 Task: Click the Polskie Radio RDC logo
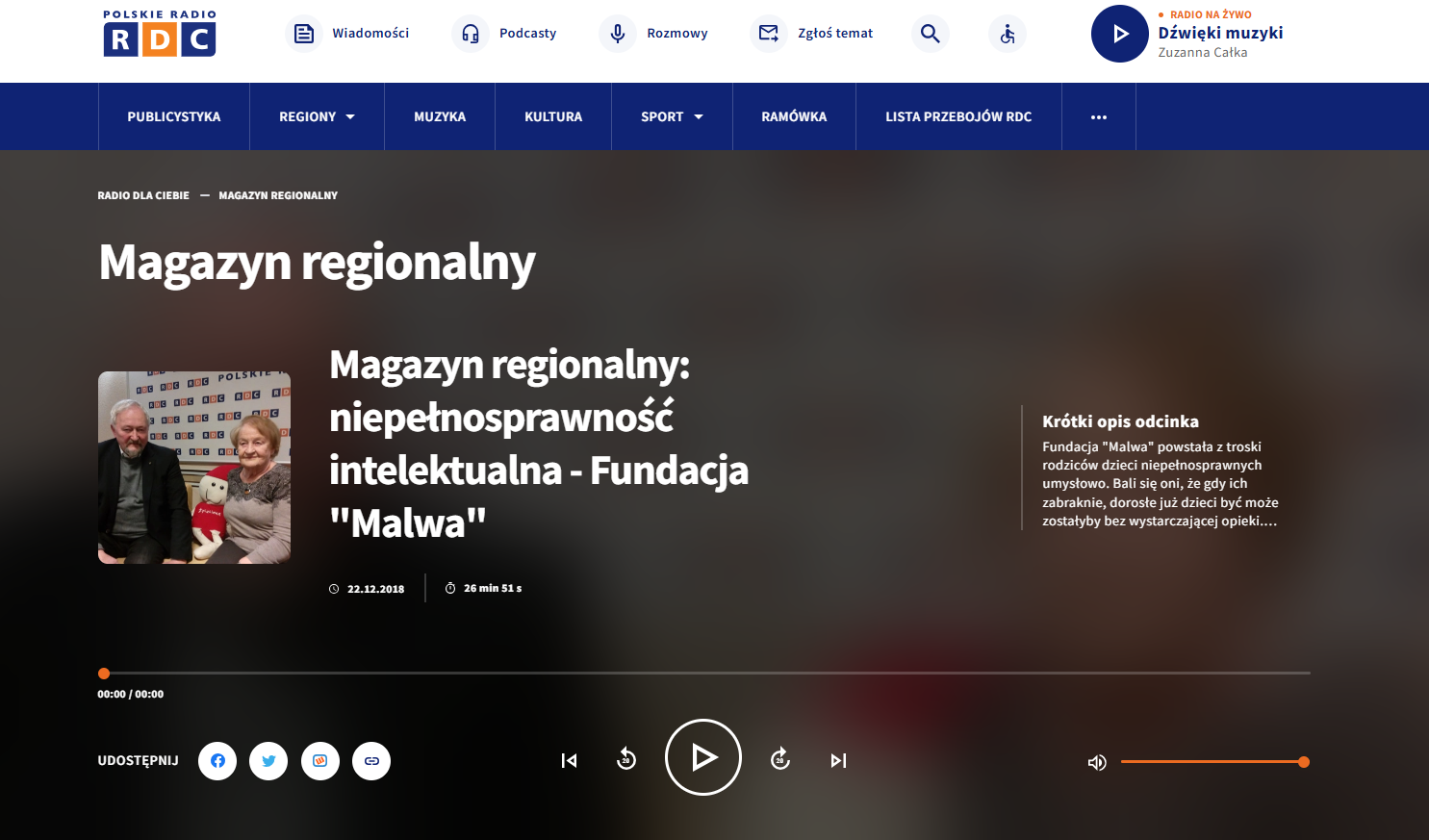pyautogui.click(x=160, y=34)
